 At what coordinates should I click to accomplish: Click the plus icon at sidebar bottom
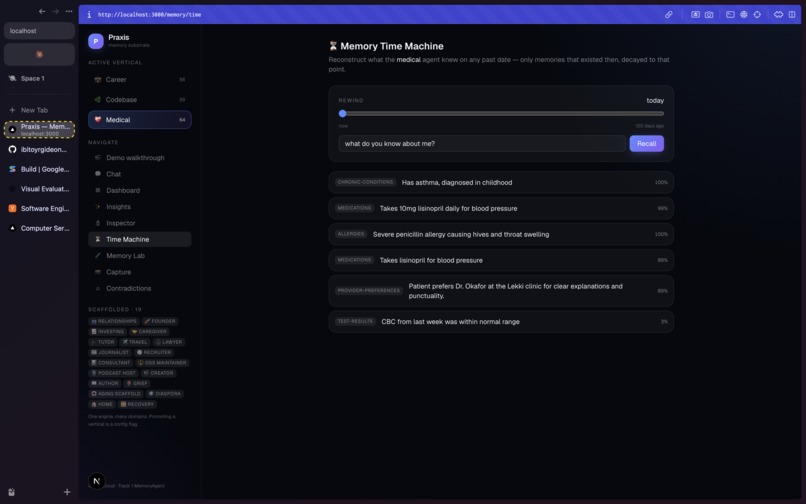pos(67,492)
